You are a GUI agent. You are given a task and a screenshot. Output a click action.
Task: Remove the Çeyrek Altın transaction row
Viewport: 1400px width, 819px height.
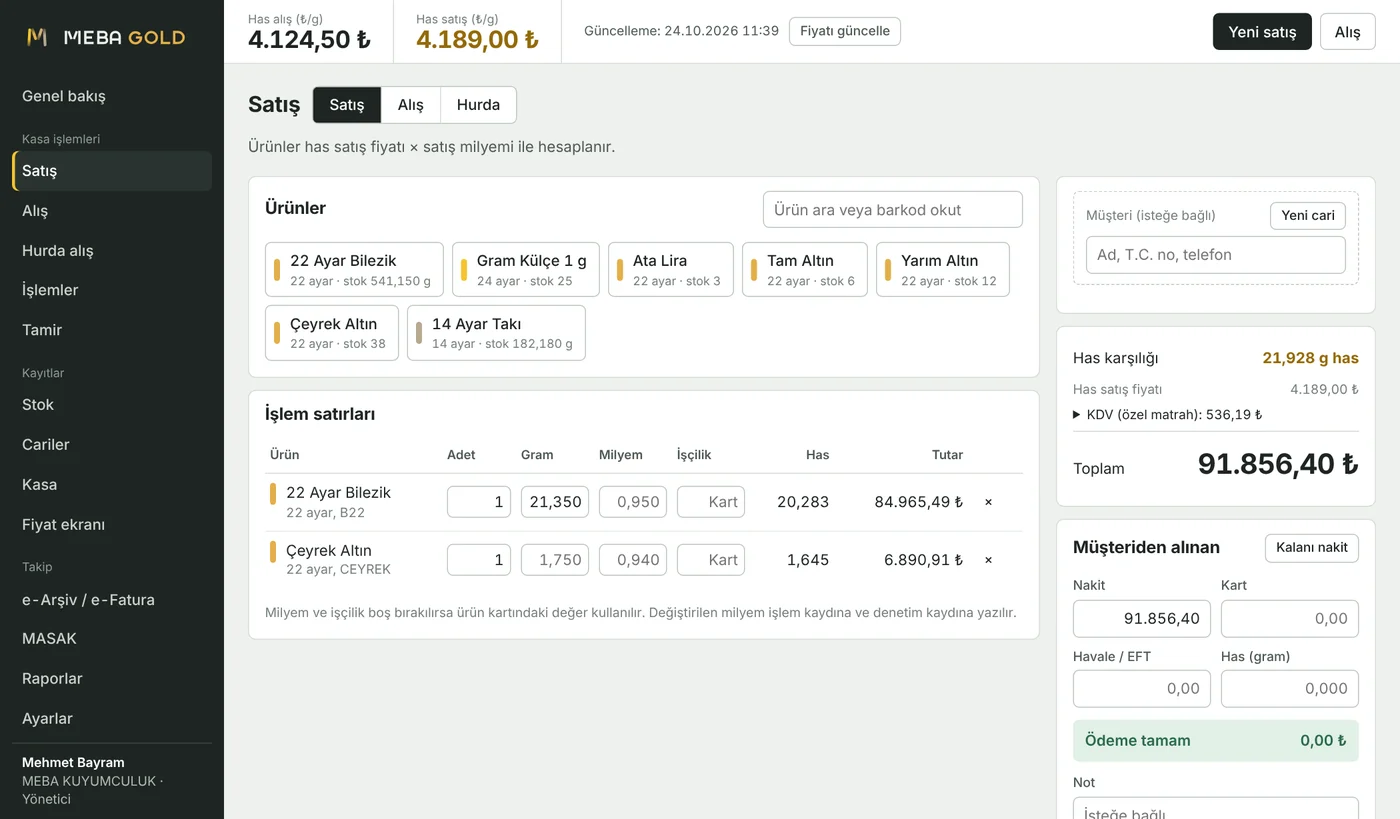(988, 560)
